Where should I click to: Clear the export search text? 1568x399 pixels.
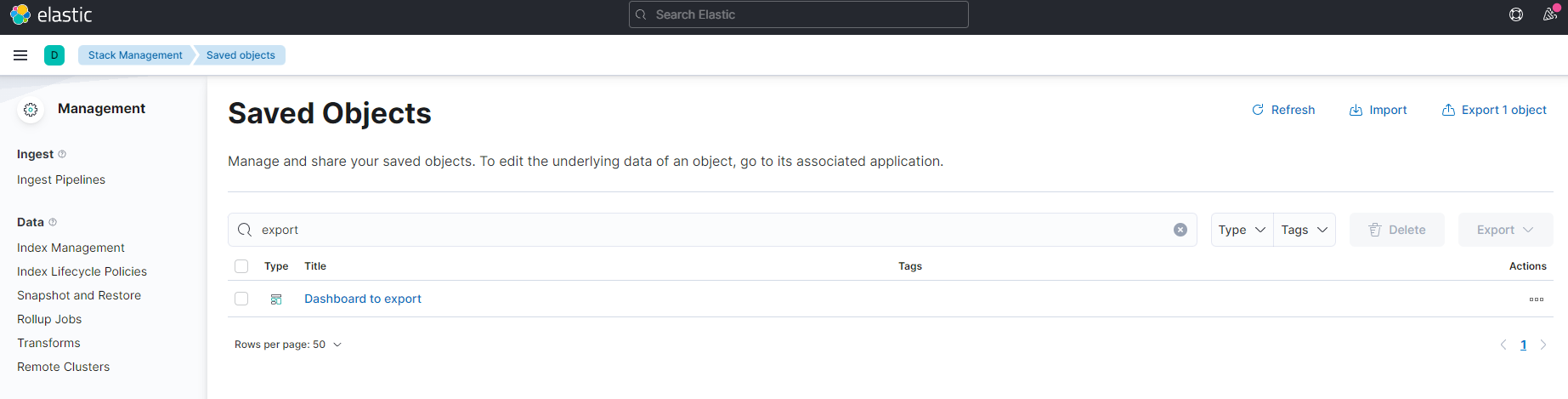tap(1180, 230)
